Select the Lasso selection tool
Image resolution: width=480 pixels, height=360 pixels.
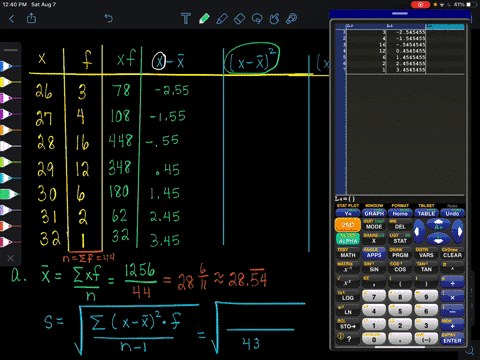coord(257,19)
